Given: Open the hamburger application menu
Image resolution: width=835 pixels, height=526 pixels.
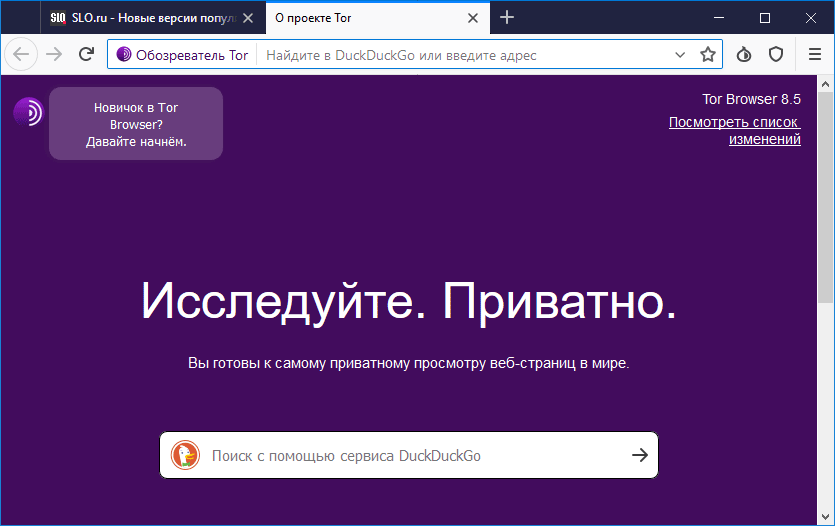Looking at the screenshot, I should (x=815, y=54).
